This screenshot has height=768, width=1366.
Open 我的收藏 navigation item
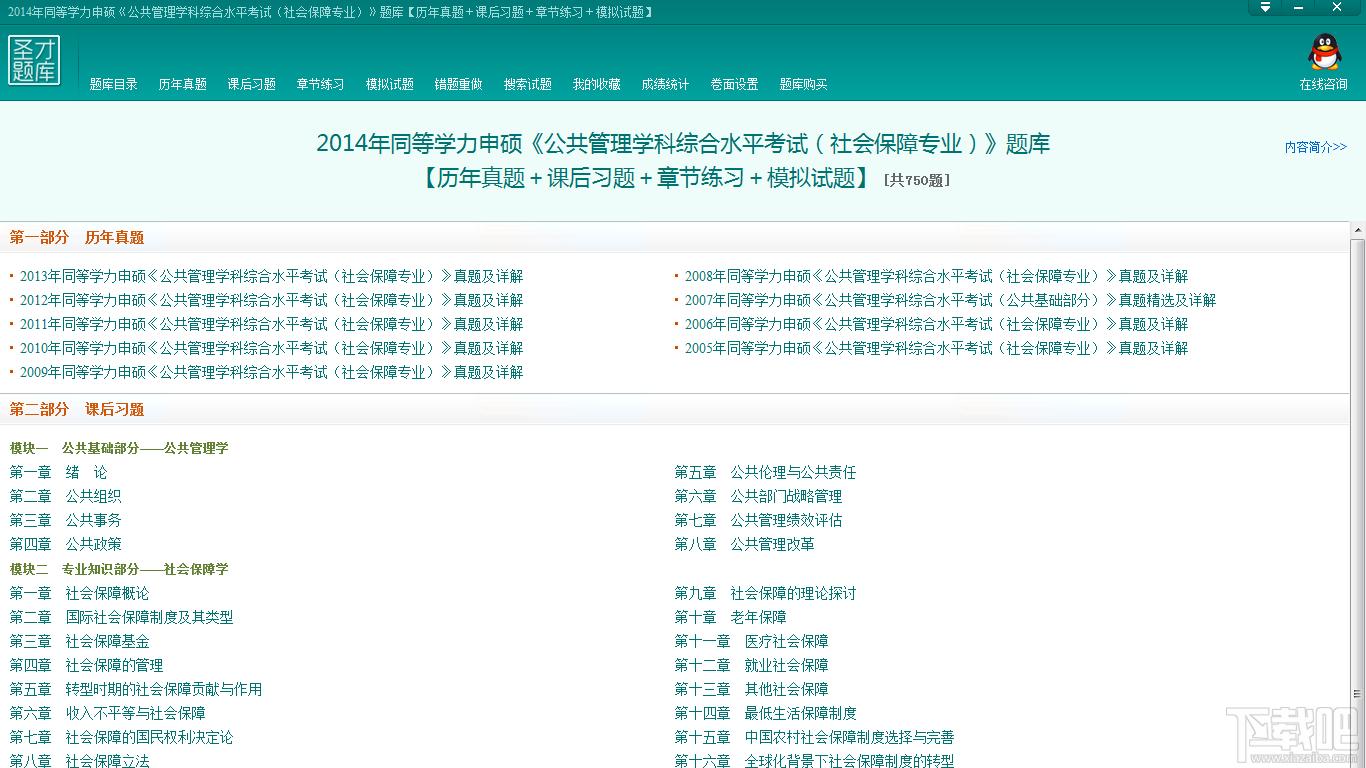597,85
